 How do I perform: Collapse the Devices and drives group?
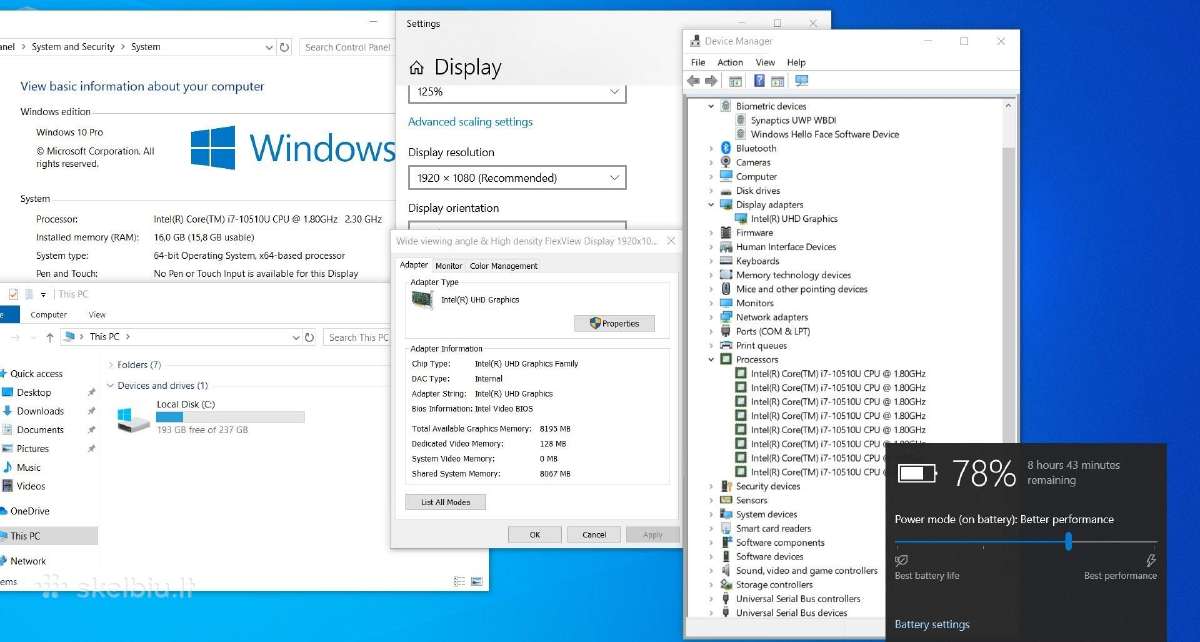tap(111, 385)
